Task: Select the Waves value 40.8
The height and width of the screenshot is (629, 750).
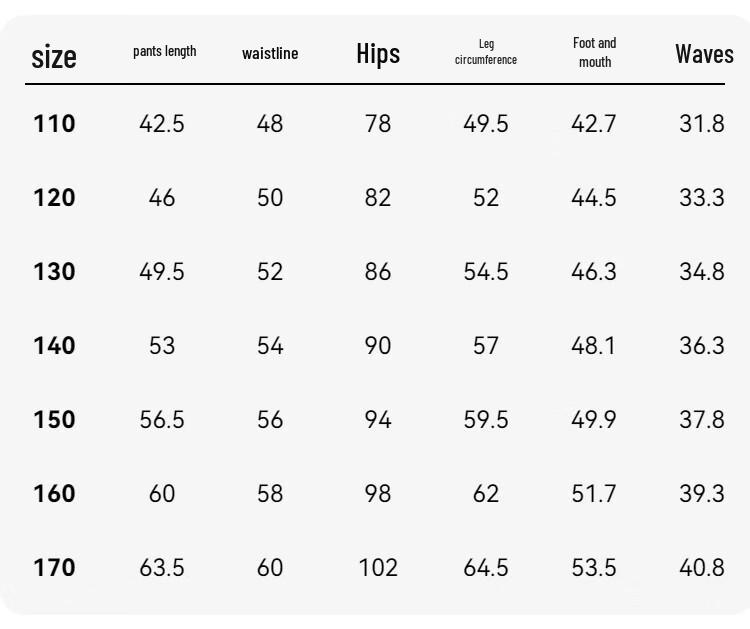Action: point(702,567)
